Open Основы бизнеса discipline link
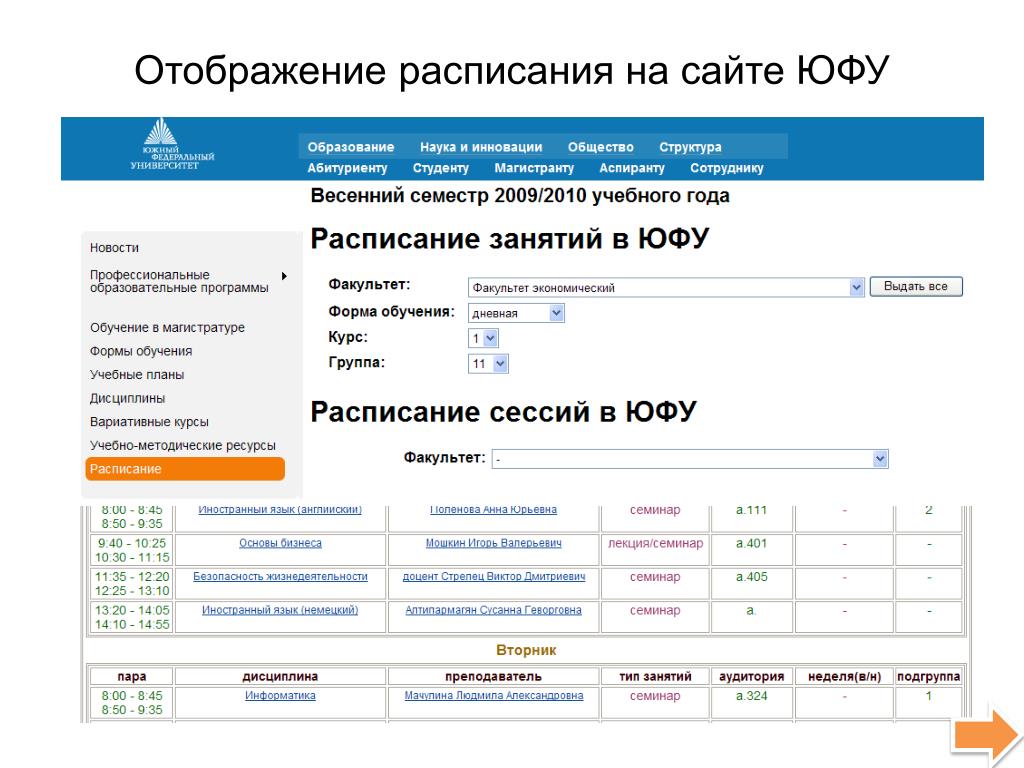 tap(280, 543)
